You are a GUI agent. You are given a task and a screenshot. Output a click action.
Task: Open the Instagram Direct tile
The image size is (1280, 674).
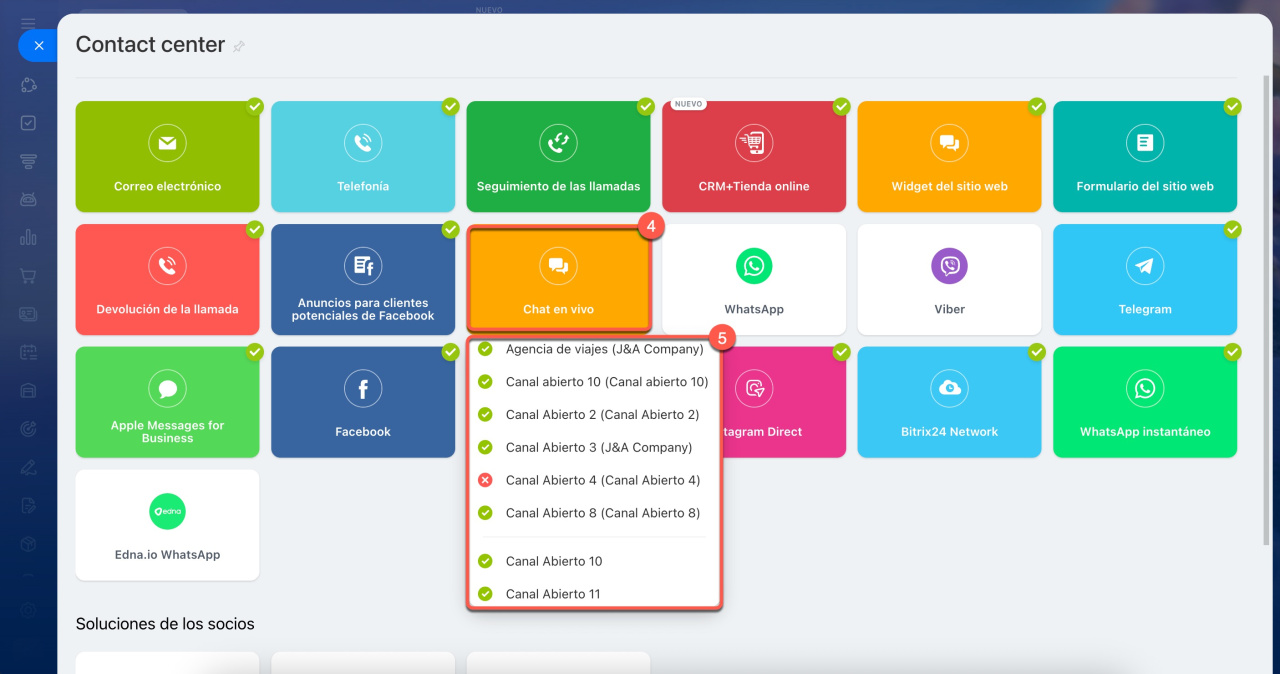[784, 402]
